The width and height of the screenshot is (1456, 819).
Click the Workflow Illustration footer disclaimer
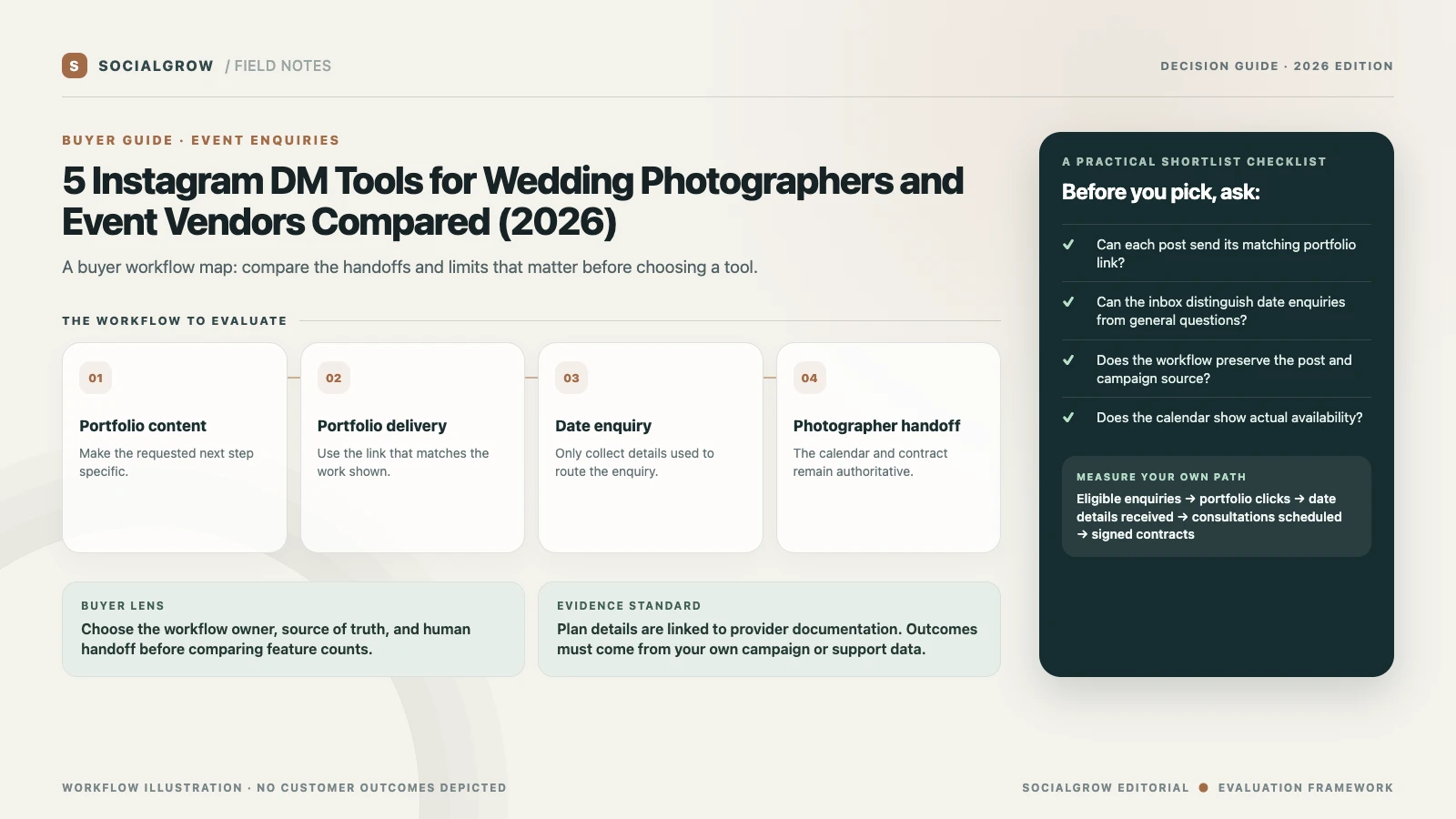(x=284, y=788)
